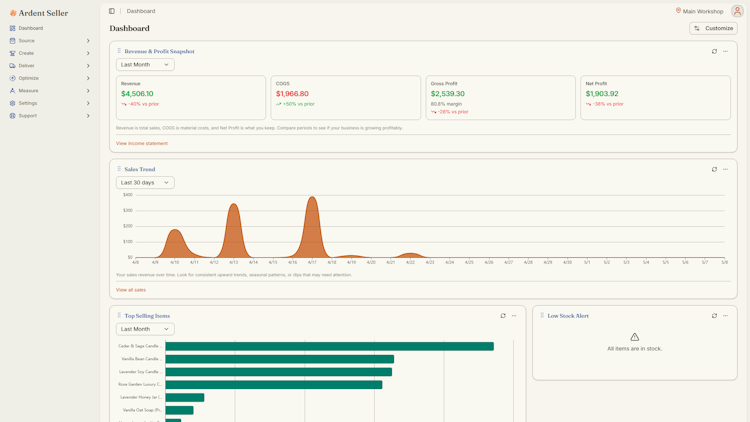Open the user profile avatar
This screenshot has width=750, height=422.
coord(737,11)
